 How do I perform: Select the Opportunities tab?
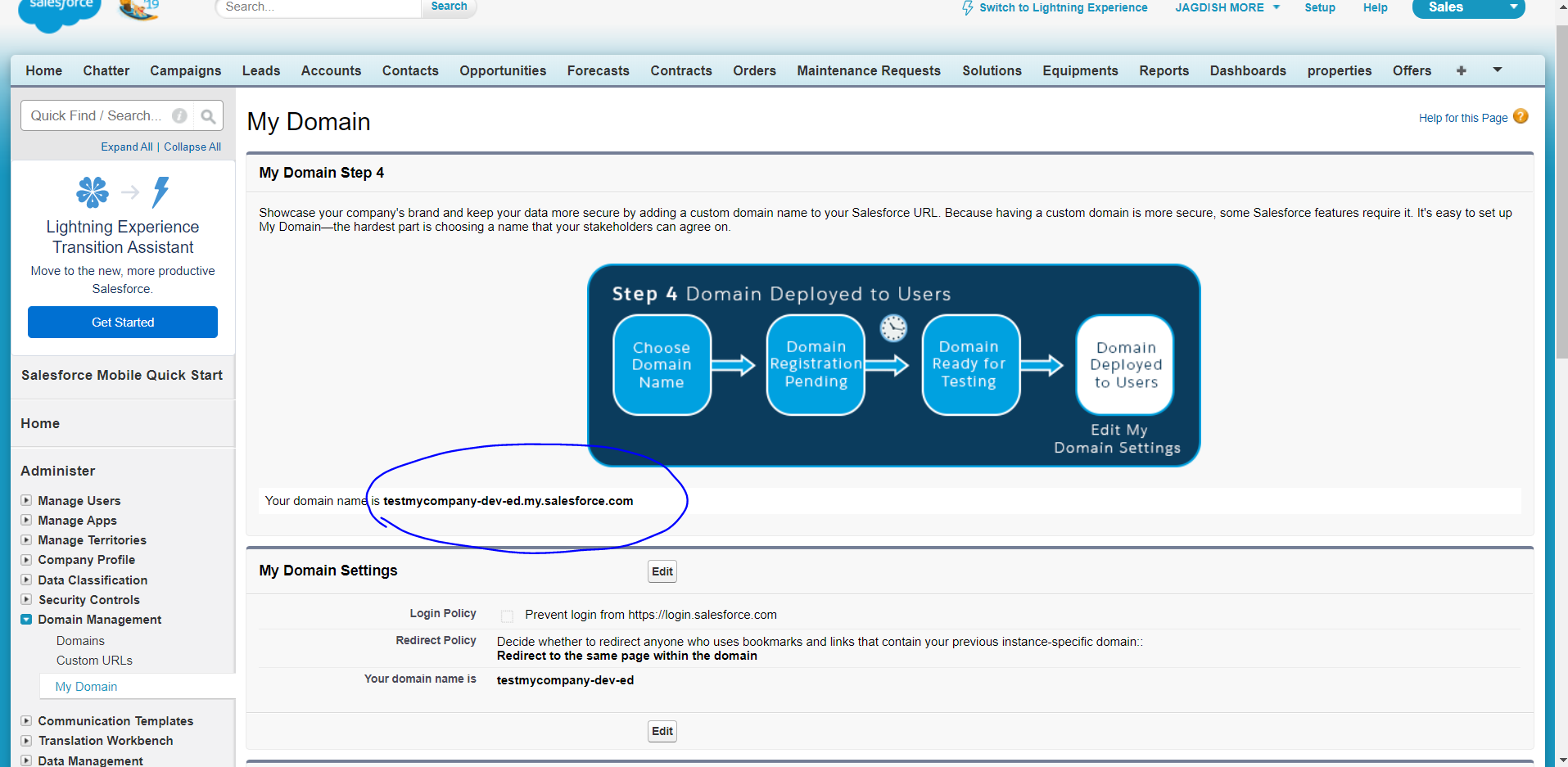point(503,70)
